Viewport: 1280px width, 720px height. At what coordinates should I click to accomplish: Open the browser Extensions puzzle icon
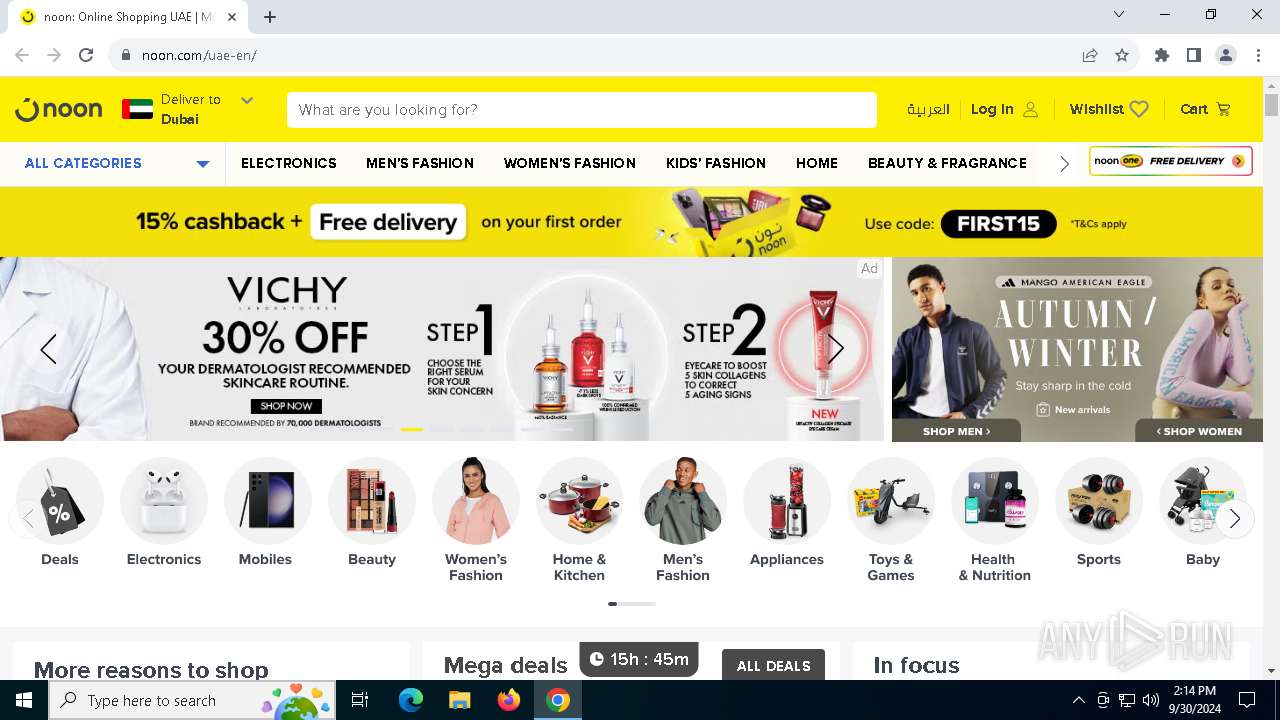[x=1162, y=55]
